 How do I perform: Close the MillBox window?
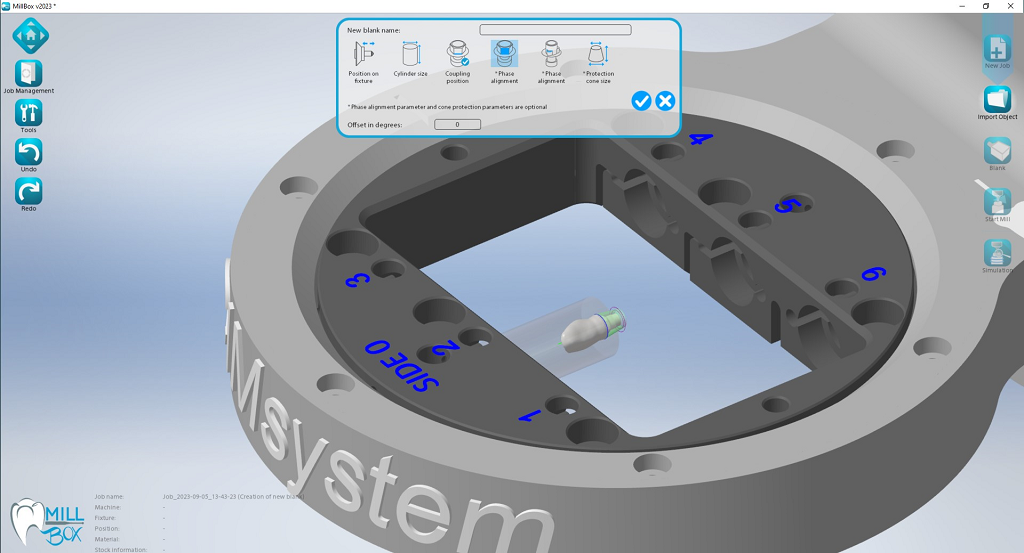[1010, 6]
